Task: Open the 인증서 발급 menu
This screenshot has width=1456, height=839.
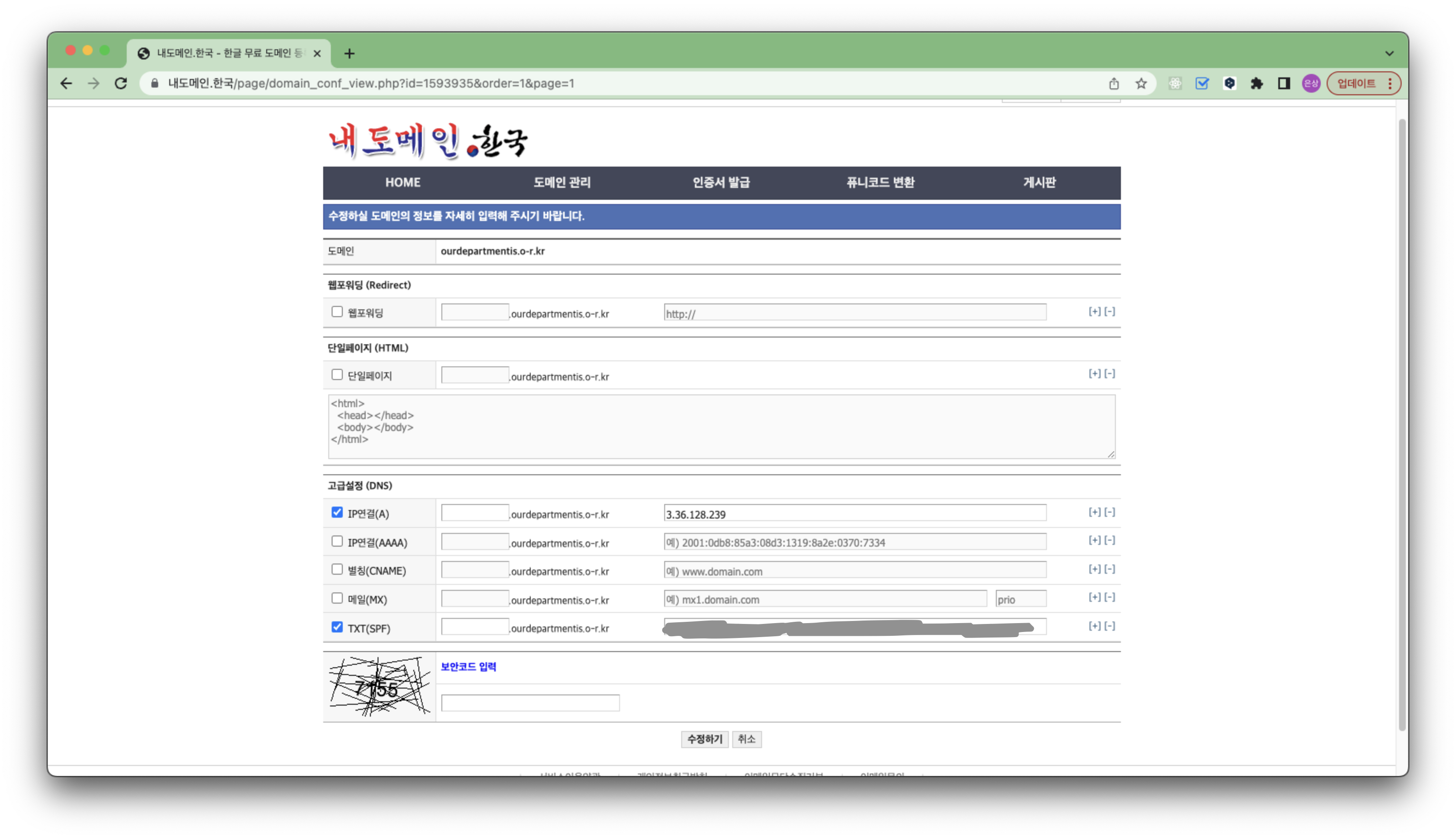Action: click(x=721, y=183)
